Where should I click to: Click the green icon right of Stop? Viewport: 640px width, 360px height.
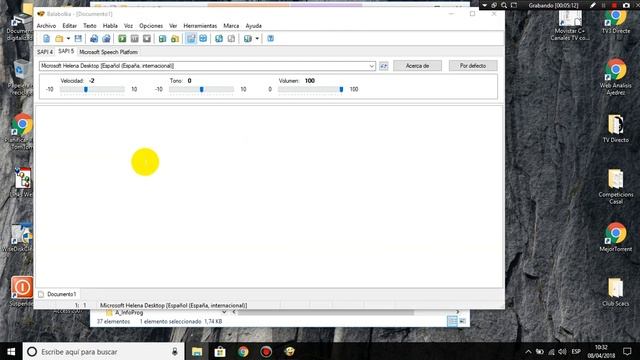point(162,39)
